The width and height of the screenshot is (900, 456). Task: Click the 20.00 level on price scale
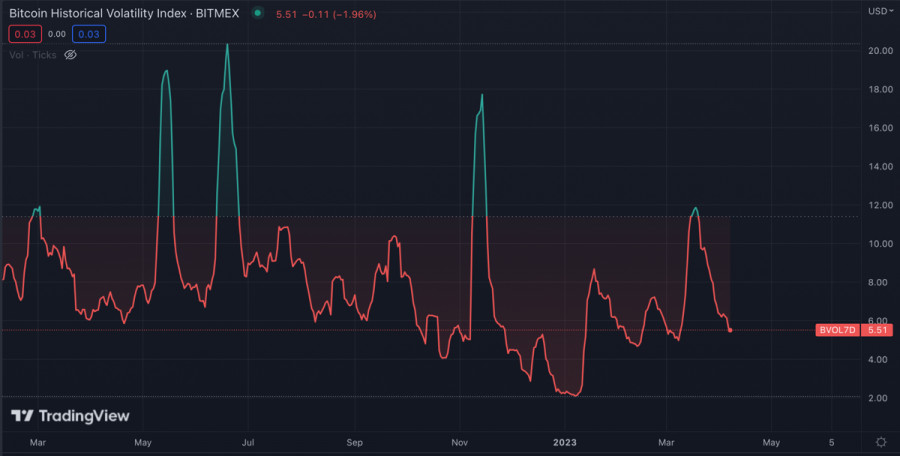880,51
